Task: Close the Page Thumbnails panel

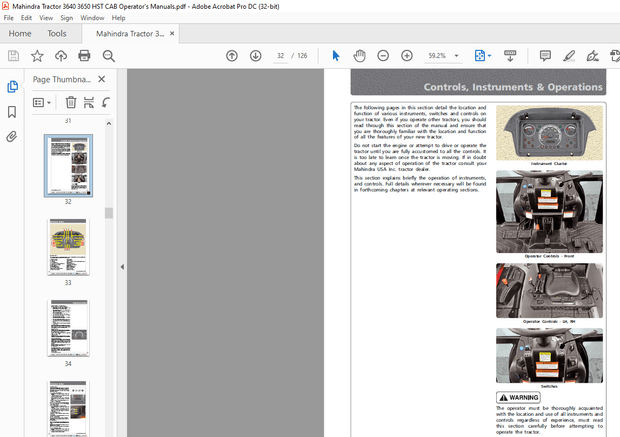Action: pos(101,79)
